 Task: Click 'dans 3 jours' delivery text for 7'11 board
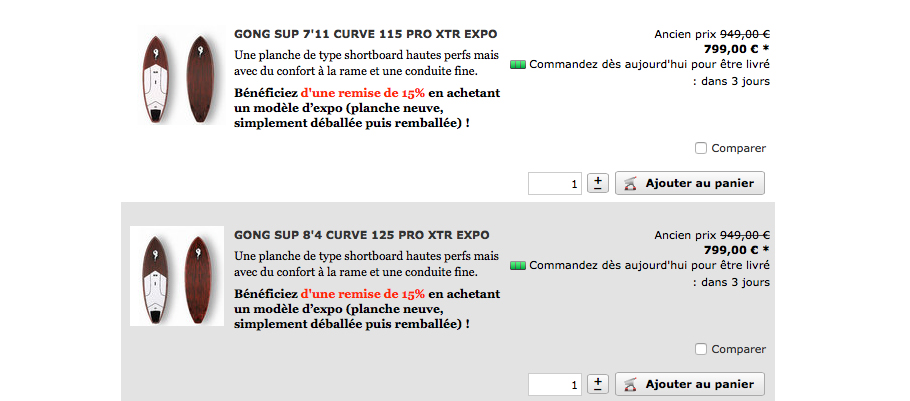pos(735,81)
